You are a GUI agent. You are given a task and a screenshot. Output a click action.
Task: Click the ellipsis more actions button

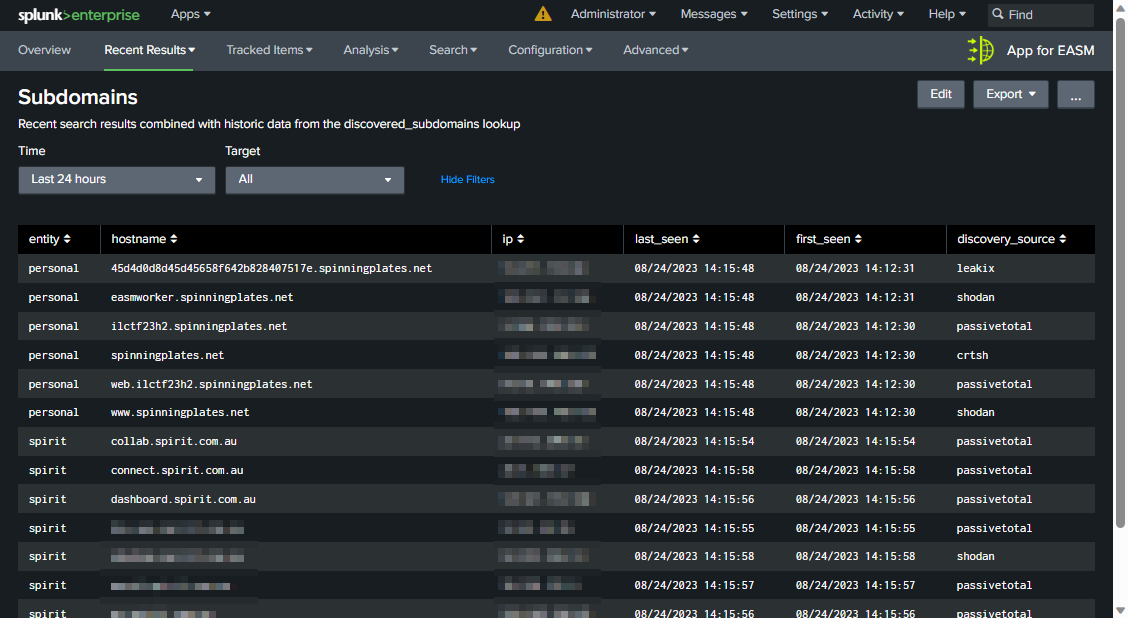tap(1075, 94)
